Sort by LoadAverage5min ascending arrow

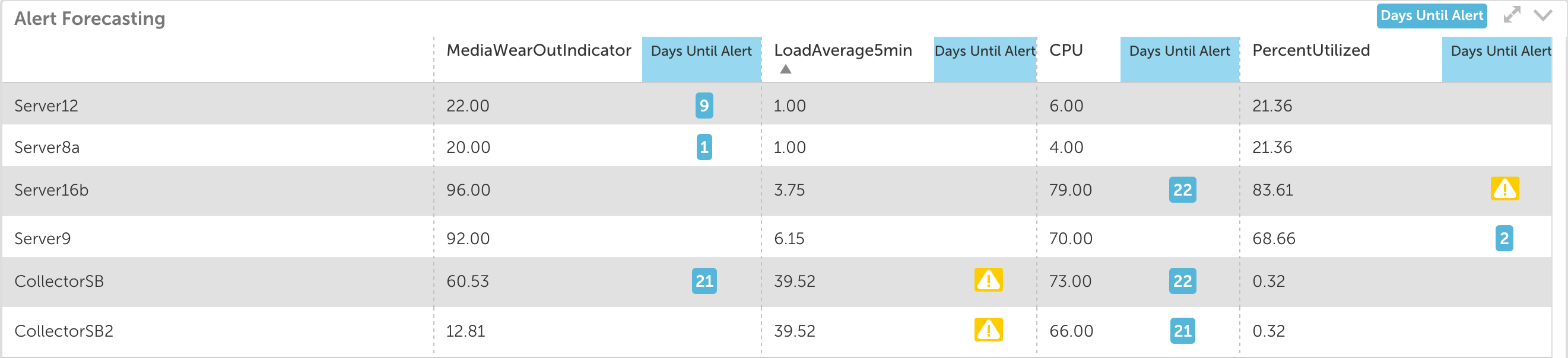(785, 69)
